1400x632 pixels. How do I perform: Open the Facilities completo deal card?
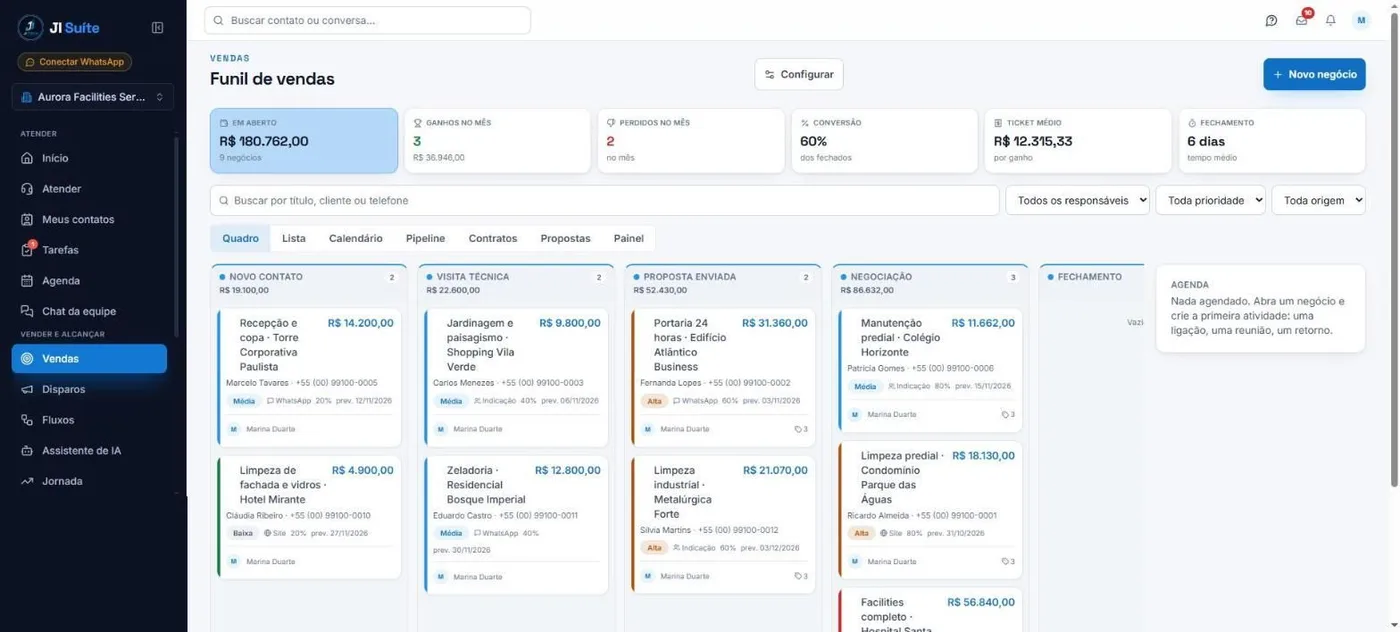(x=931, y=610)
